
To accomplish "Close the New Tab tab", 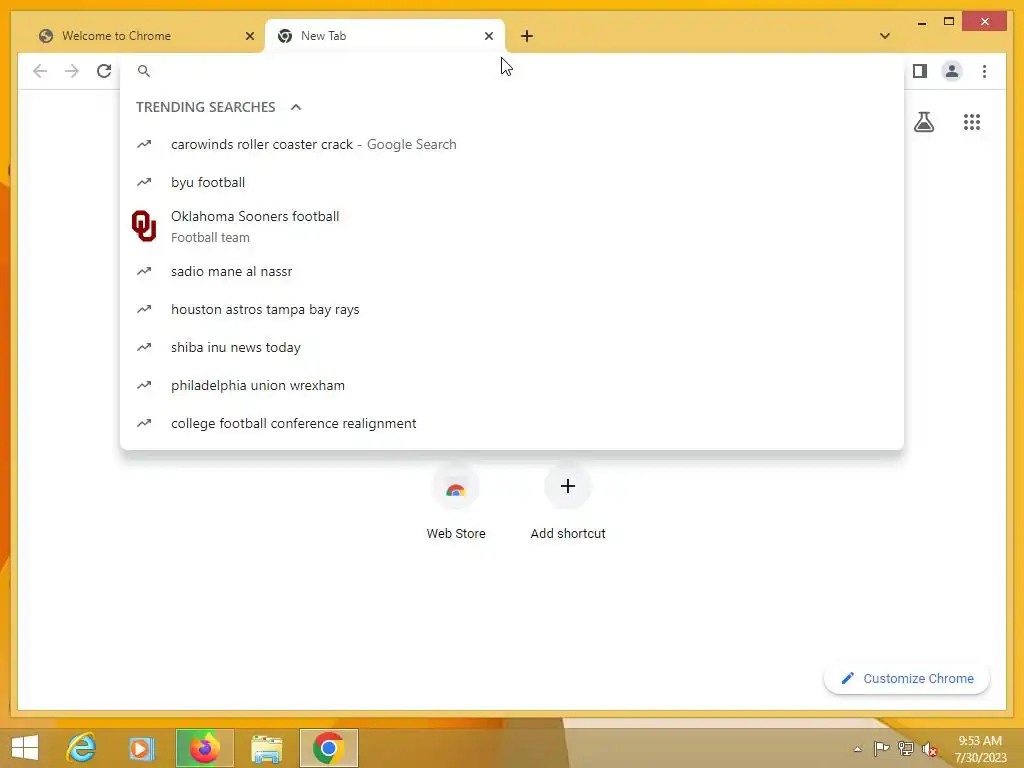I will (x=488, y=36).
